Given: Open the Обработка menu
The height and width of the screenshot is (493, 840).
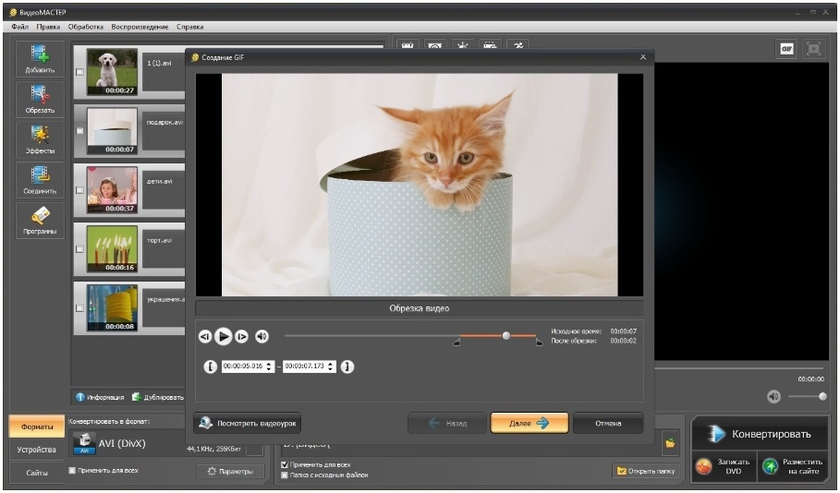Looking at the screenshot, I should (x=86, y=26).
